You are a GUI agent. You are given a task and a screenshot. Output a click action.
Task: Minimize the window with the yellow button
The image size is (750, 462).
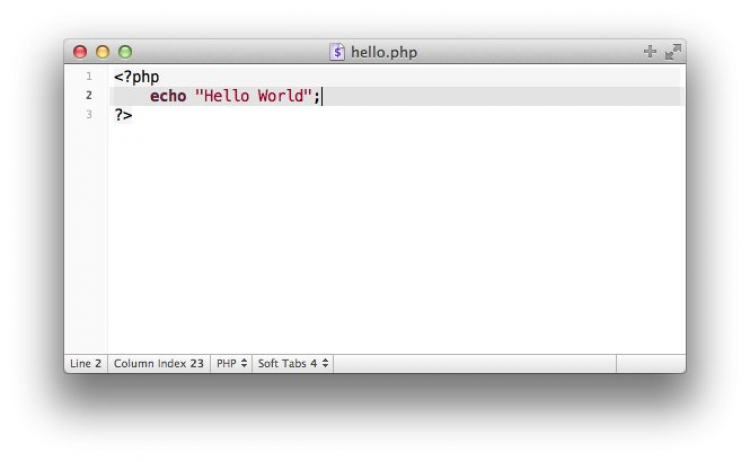103,52
